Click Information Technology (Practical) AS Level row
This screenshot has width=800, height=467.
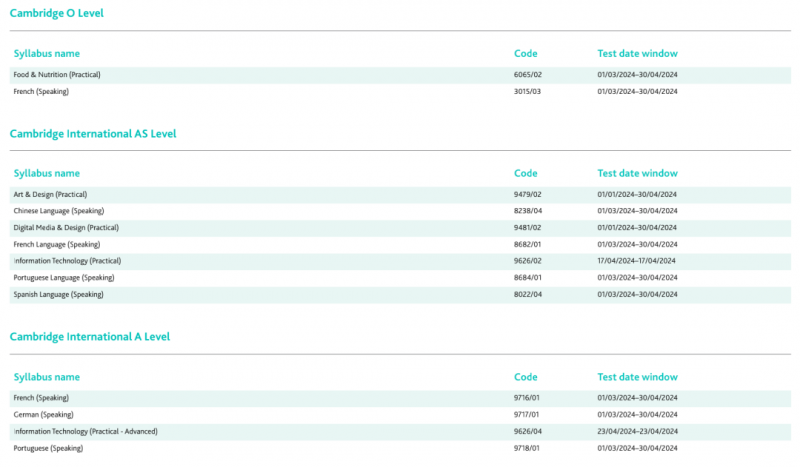(400, 261)
